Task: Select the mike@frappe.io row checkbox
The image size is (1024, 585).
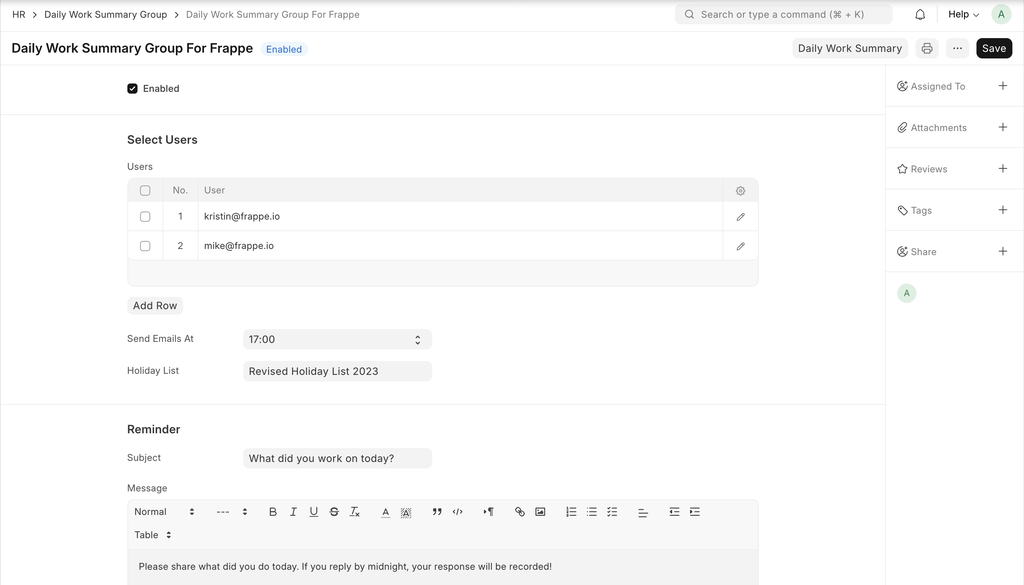Action: [x=145, y=246]
